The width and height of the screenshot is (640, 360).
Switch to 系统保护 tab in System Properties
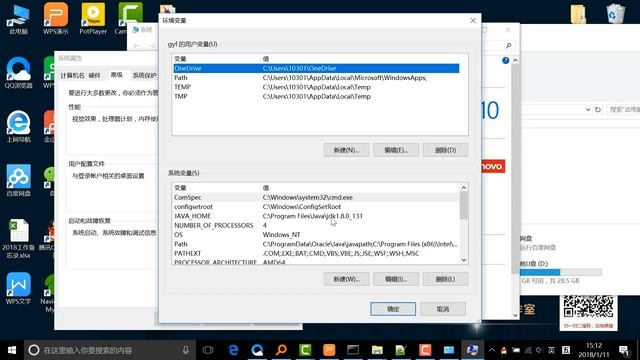click(144, 76)
